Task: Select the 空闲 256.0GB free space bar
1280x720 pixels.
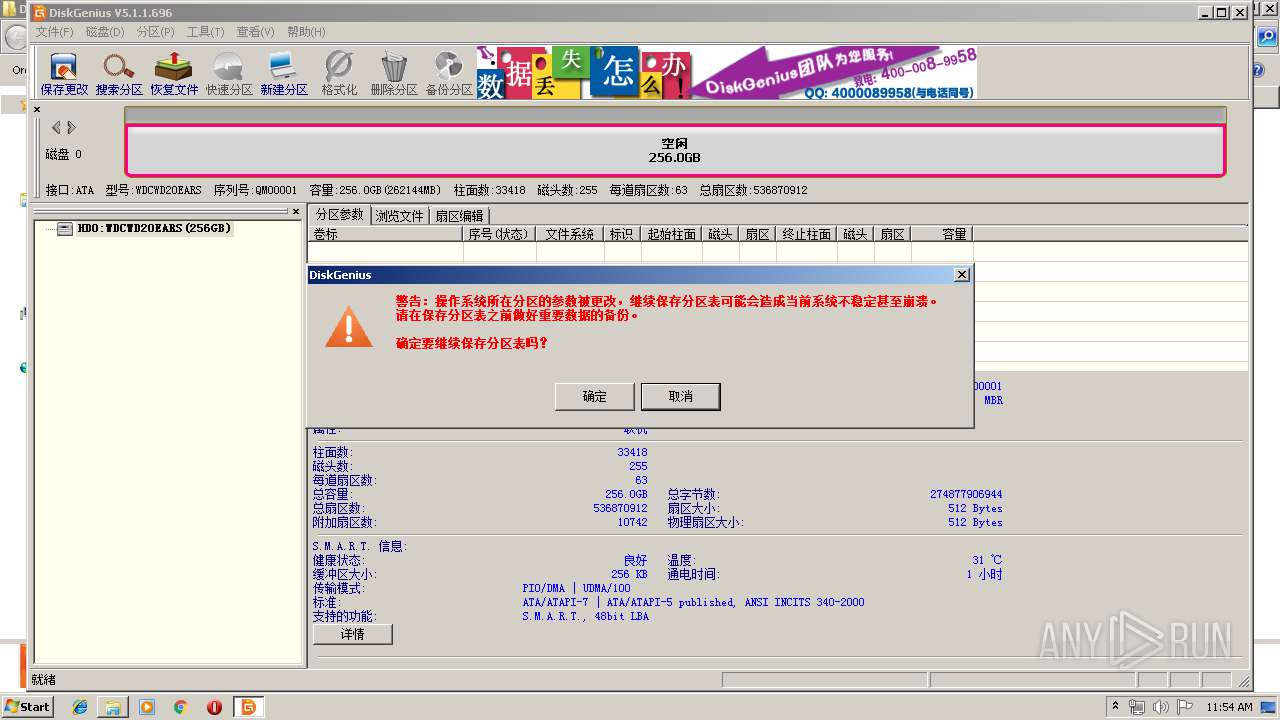Action: 675,150
